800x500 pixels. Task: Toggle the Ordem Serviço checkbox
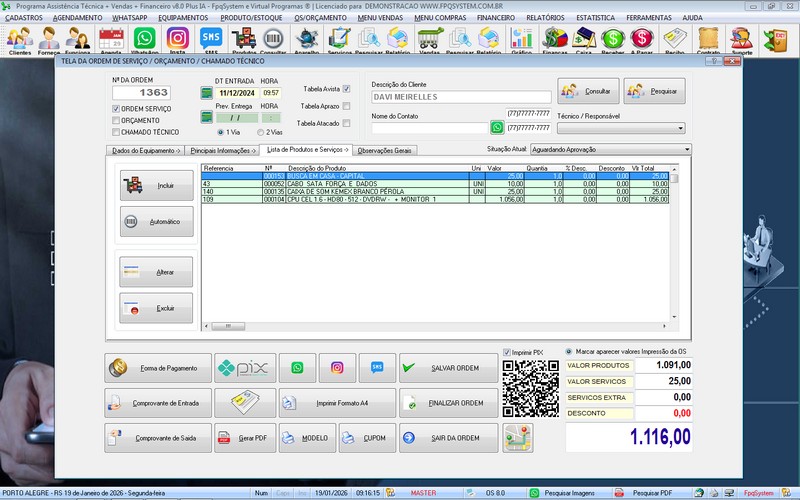click(116, 109)
